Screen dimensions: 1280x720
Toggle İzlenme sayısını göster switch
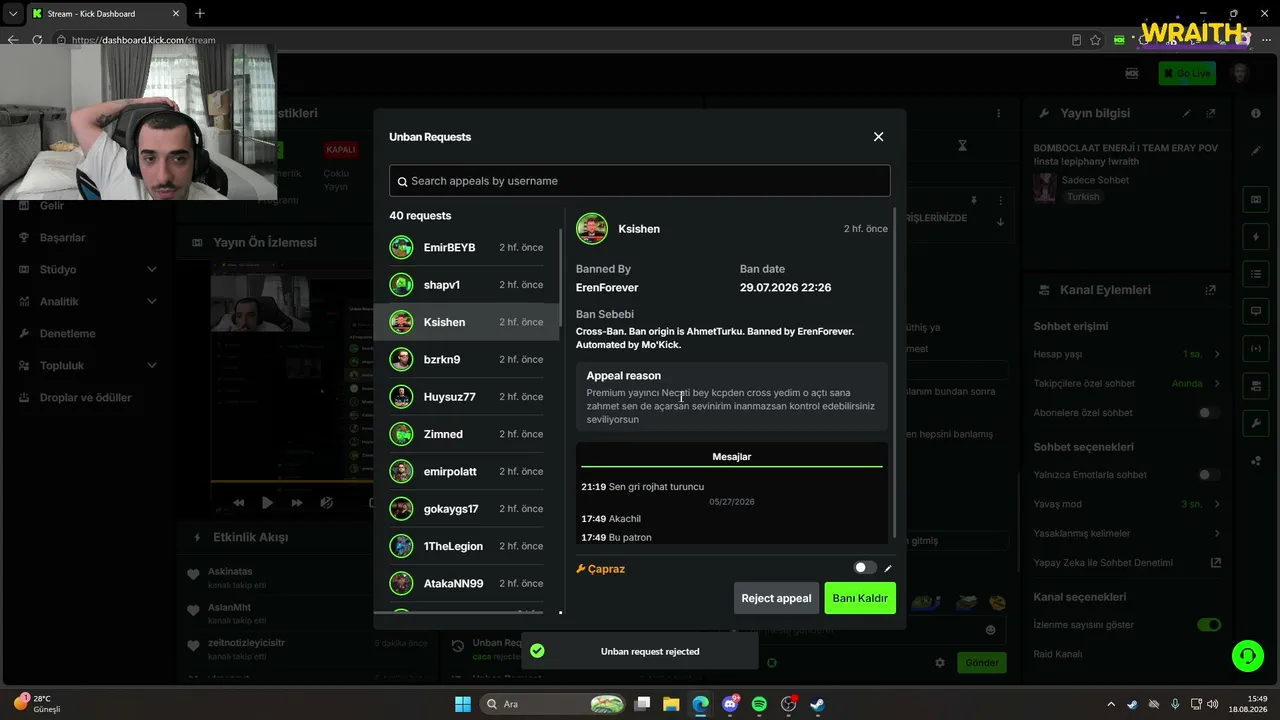tap(1209, 625)
